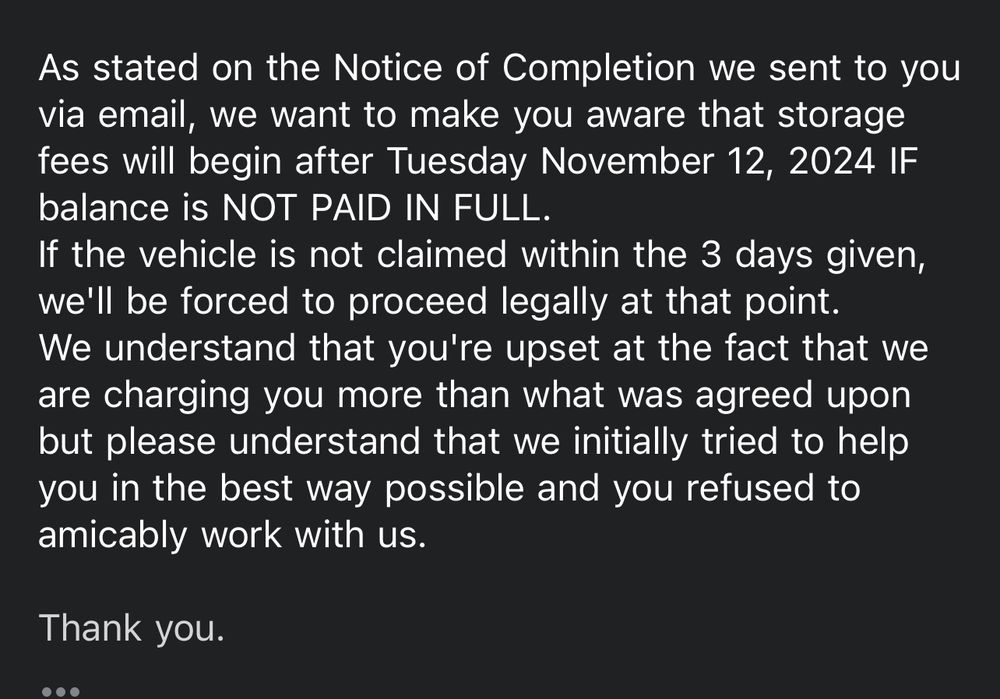Image resolution: width=1000 pixels, height=699 pixels.
Task: Click the word 'vehicle' in the message
Action: [x=197, y=254]
